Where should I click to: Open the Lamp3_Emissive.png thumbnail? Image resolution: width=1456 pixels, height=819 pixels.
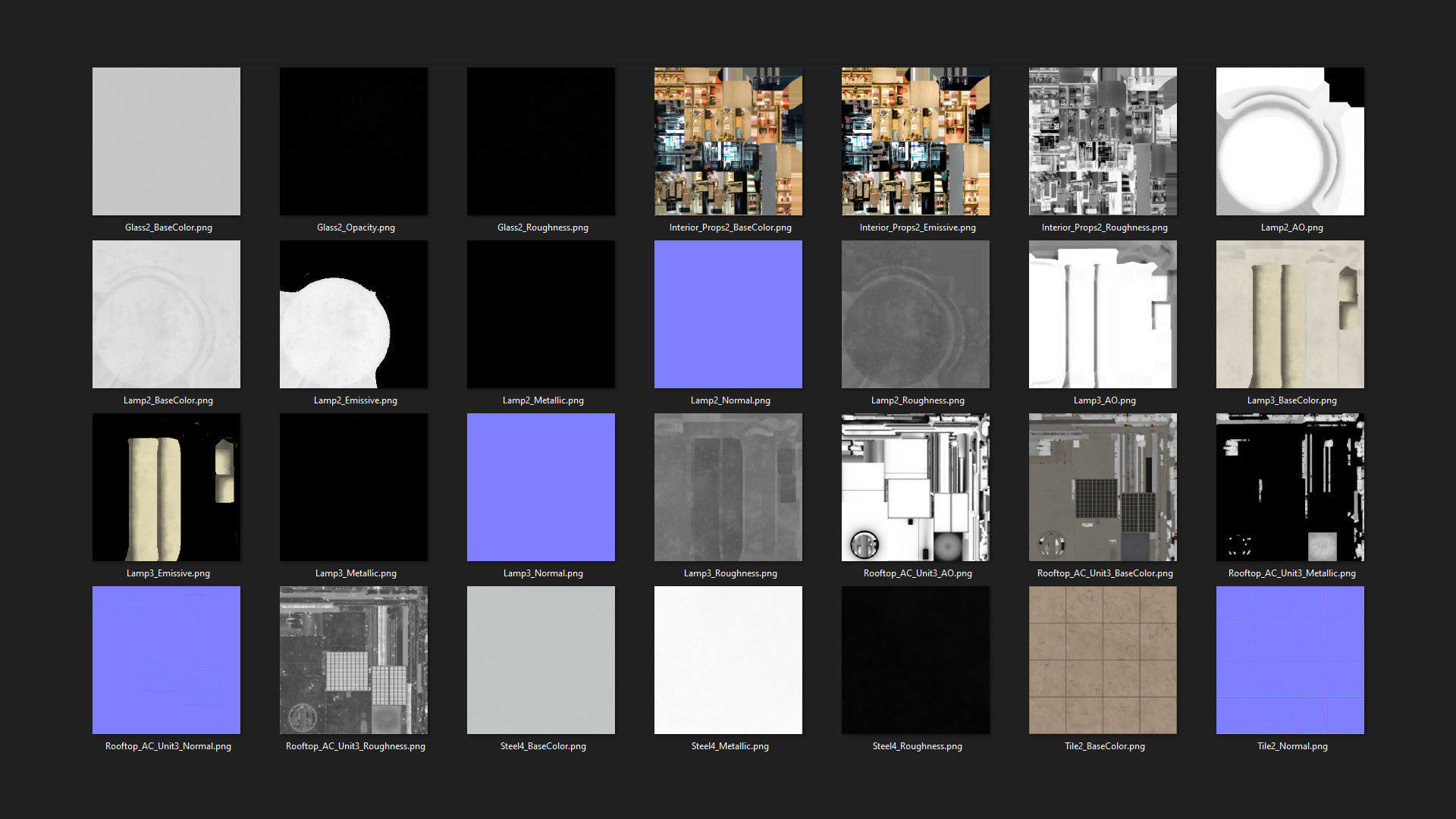166,487
